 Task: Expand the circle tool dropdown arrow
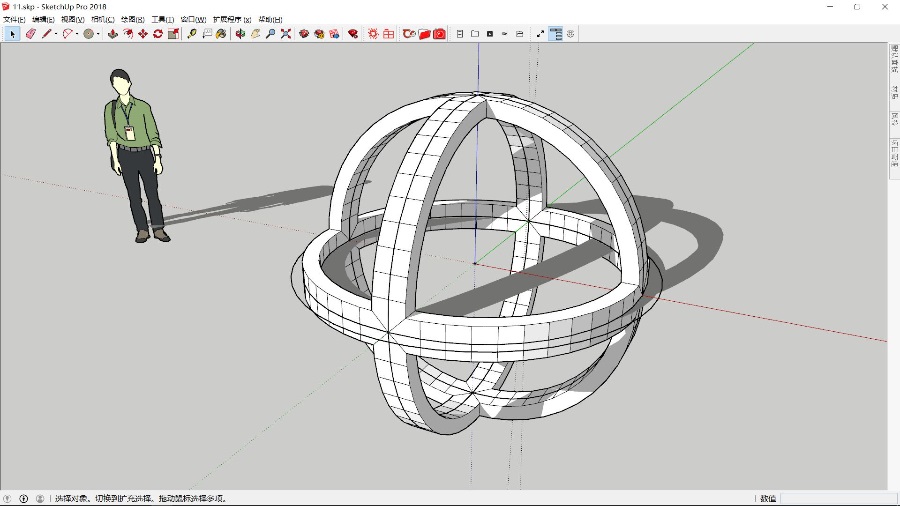point(98,34)
